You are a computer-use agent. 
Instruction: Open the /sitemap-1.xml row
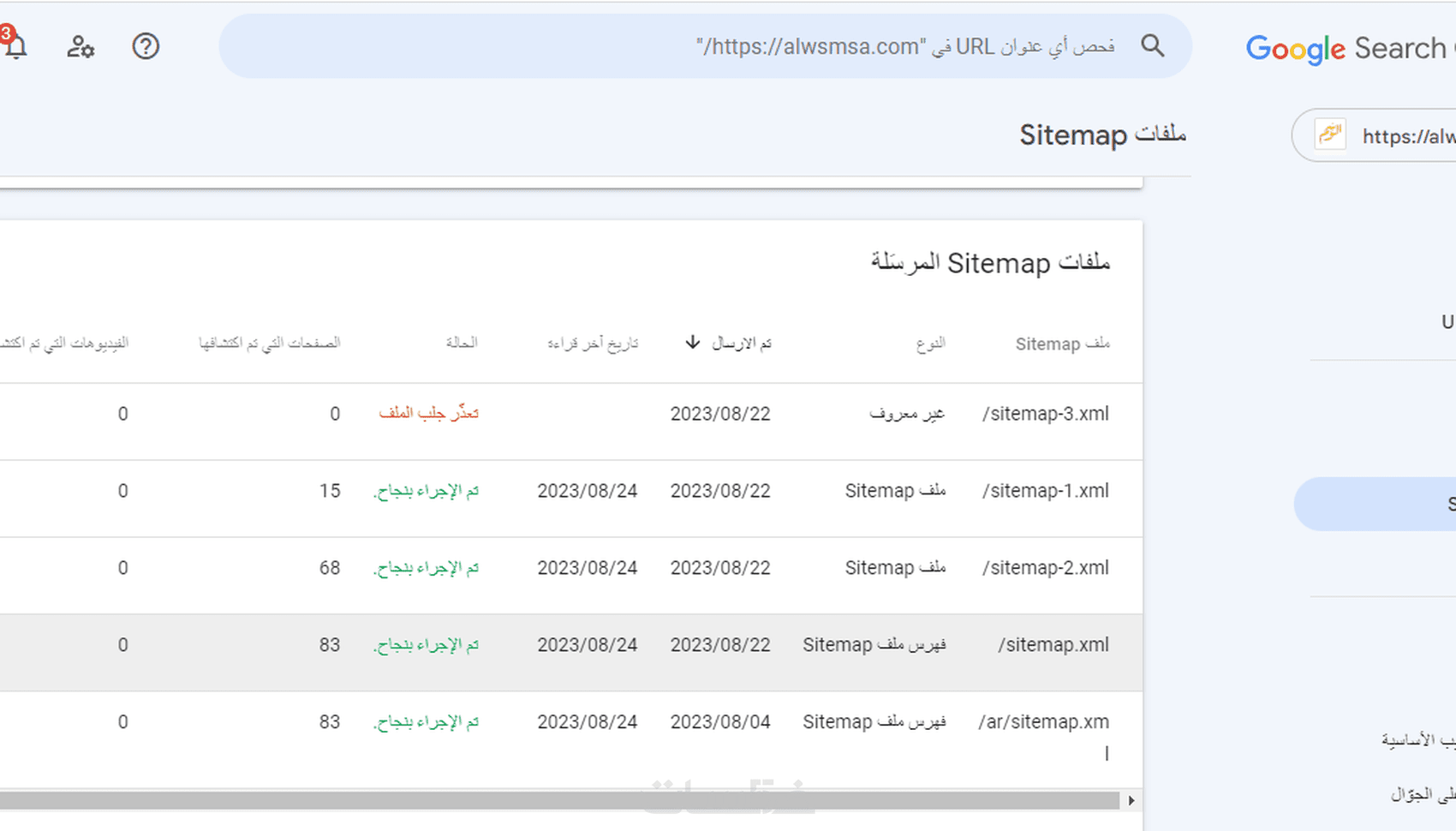(x=1045, y=491)
